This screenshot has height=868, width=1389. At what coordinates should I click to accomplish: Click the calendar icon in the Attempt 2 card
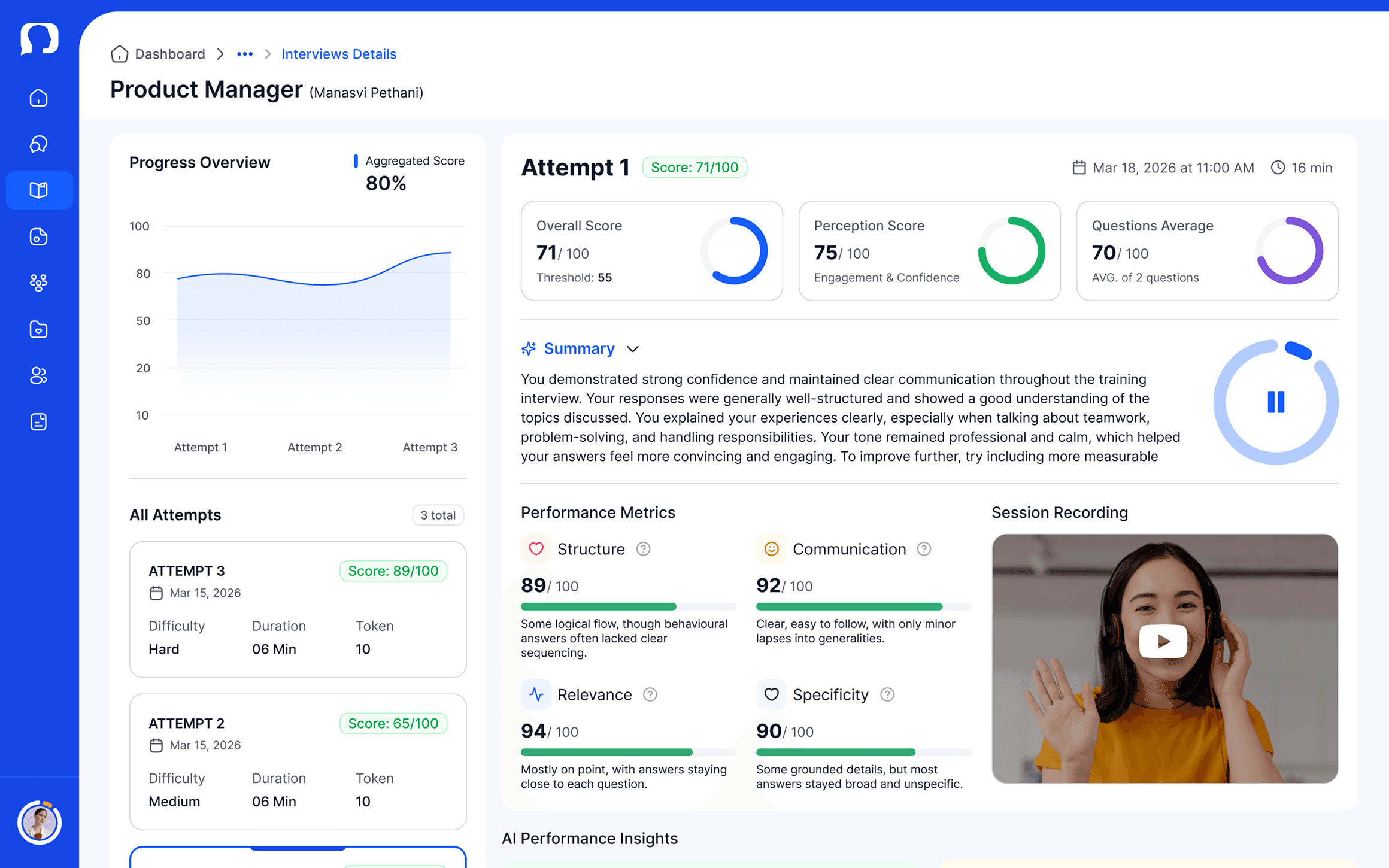(x=156, y=745)
